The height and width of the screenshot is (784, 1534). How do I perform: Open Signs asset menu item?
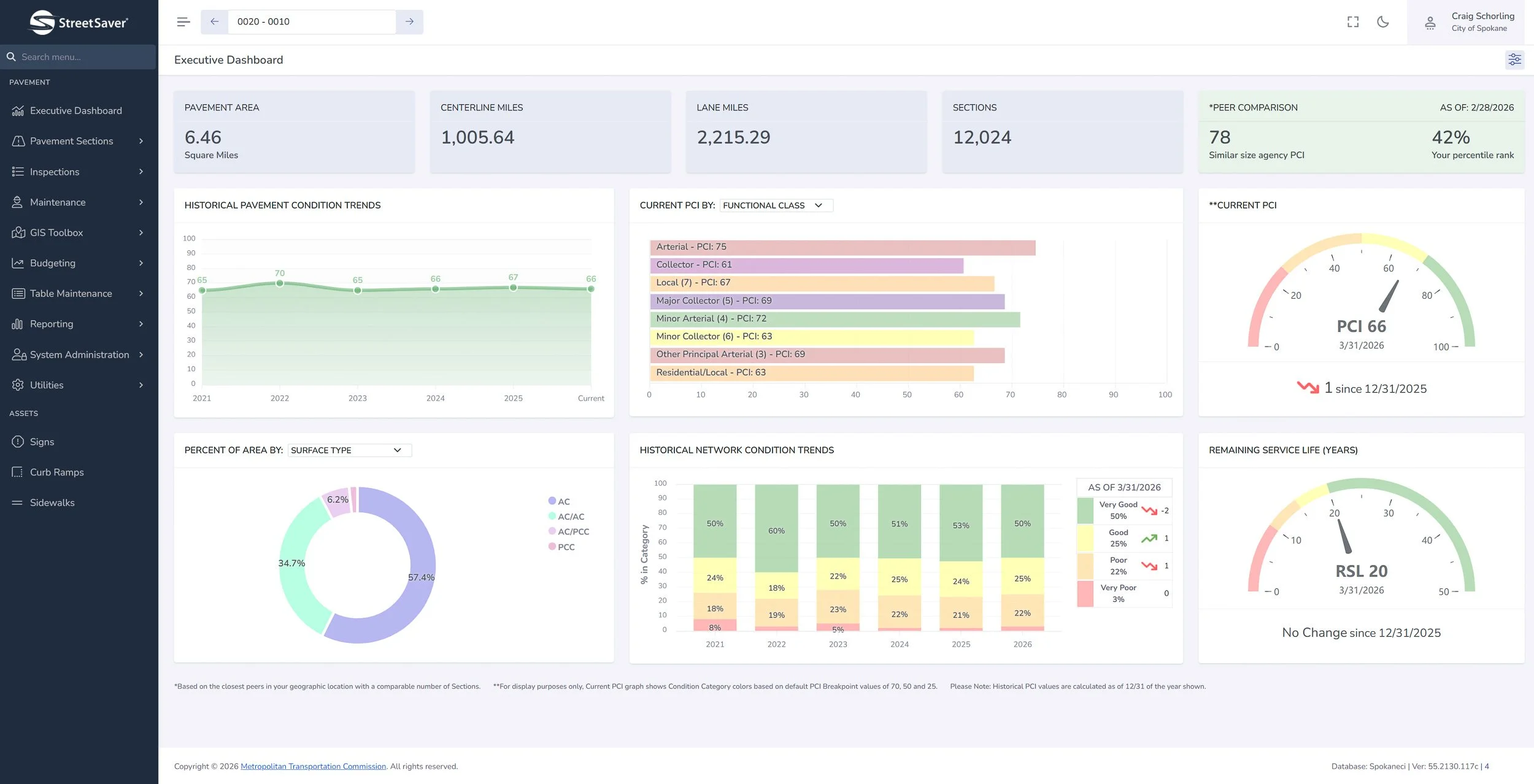pos(42,442)
